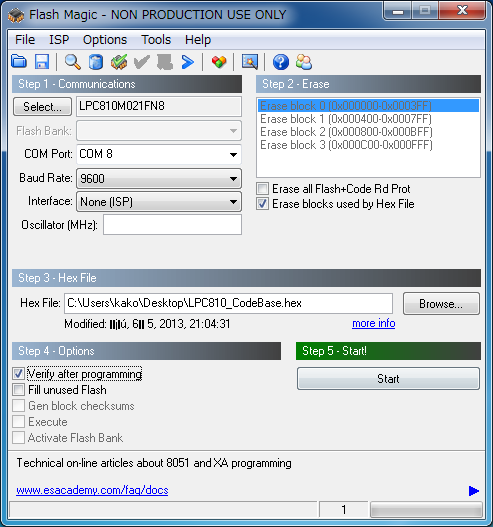Select Erase block 0 (0x000000-0x0003FF)
This screenshot has width=493, height=527.
click(368, 106)
